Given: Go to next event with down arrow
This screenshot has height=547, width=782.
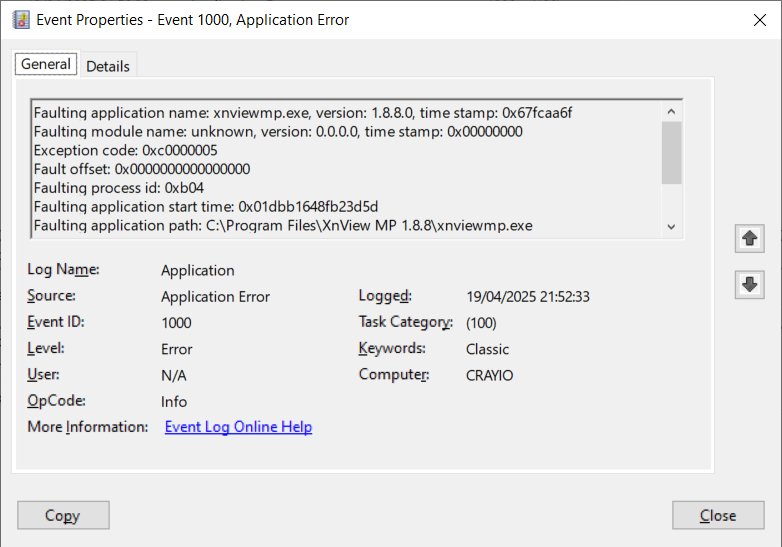Looking at the screenshot, I should tap(749, 285).
